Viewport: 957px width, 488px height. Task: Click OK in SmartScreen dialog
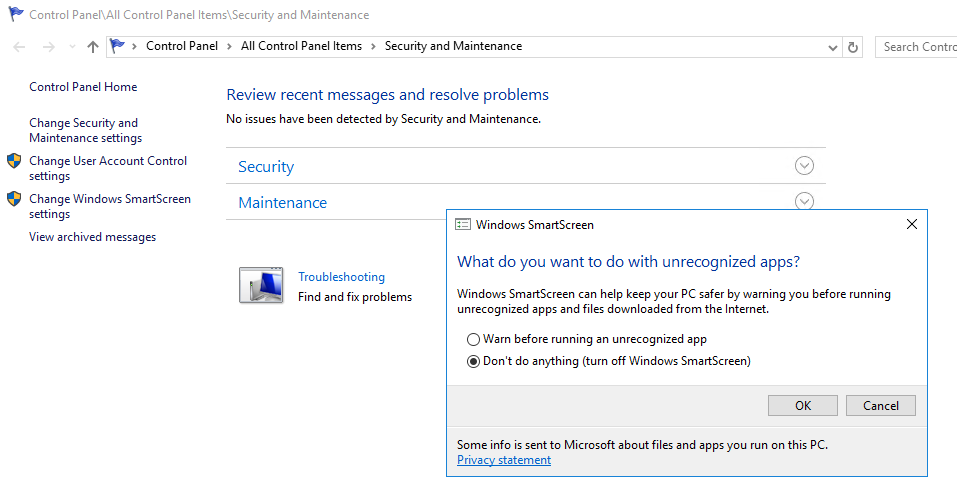point(803,406)
